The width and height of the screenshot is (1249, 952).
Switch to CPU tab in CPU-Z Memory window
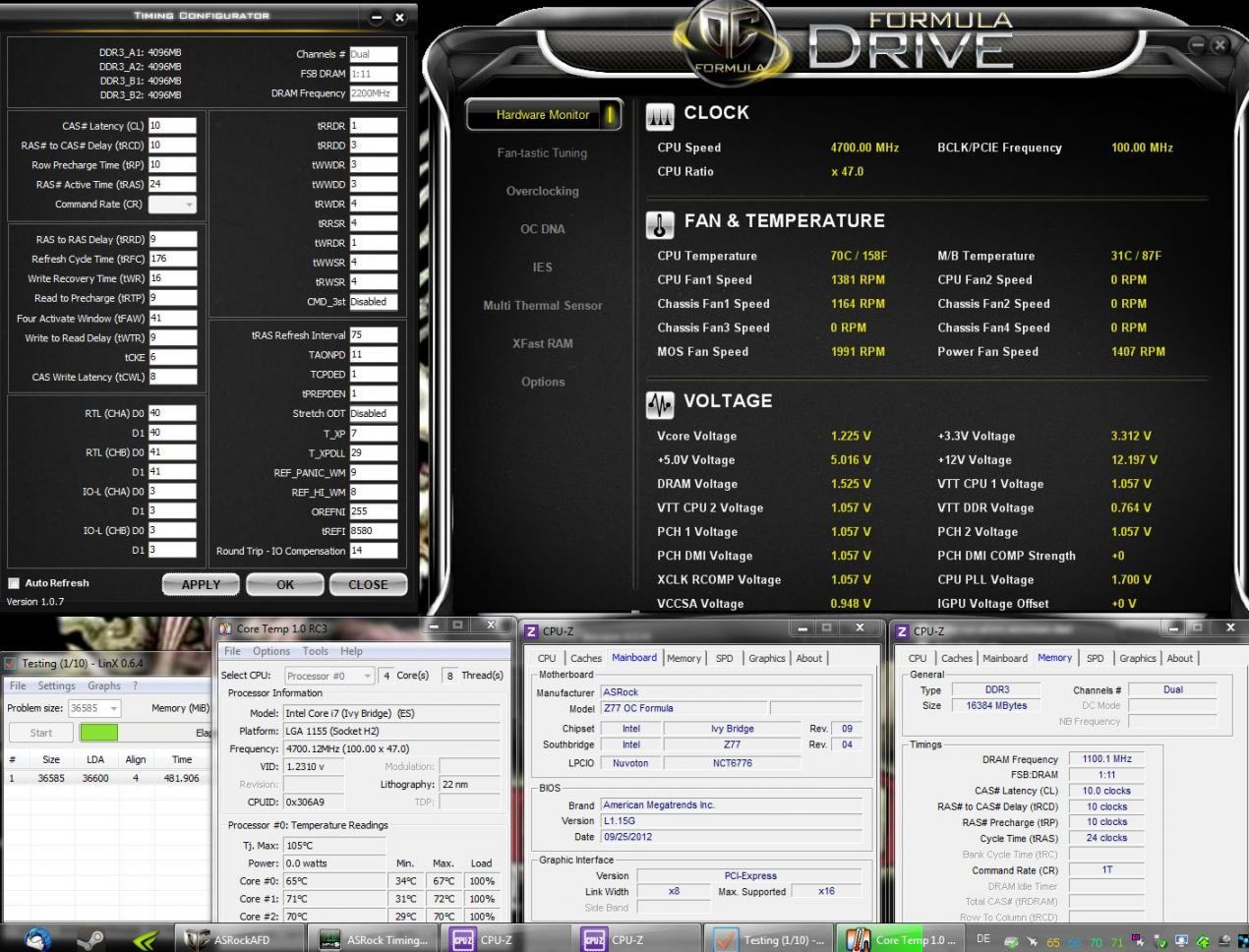tap(918, 658)
